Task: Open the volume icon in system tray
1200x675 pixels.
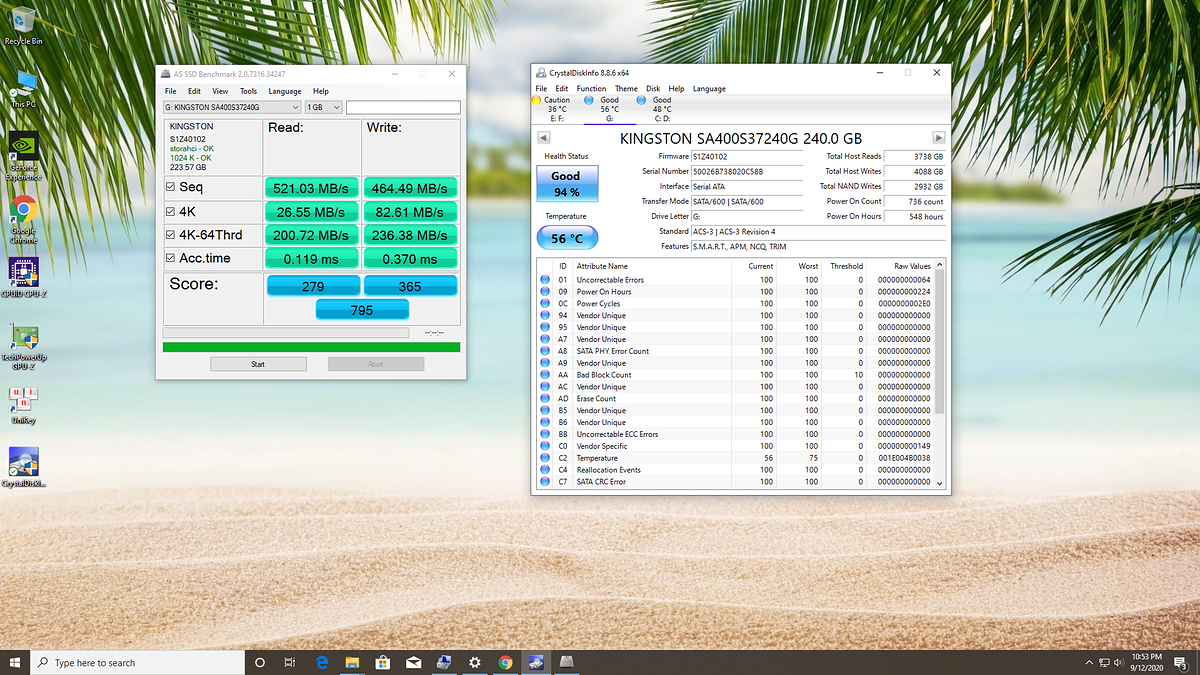Action: (1120, 662)
